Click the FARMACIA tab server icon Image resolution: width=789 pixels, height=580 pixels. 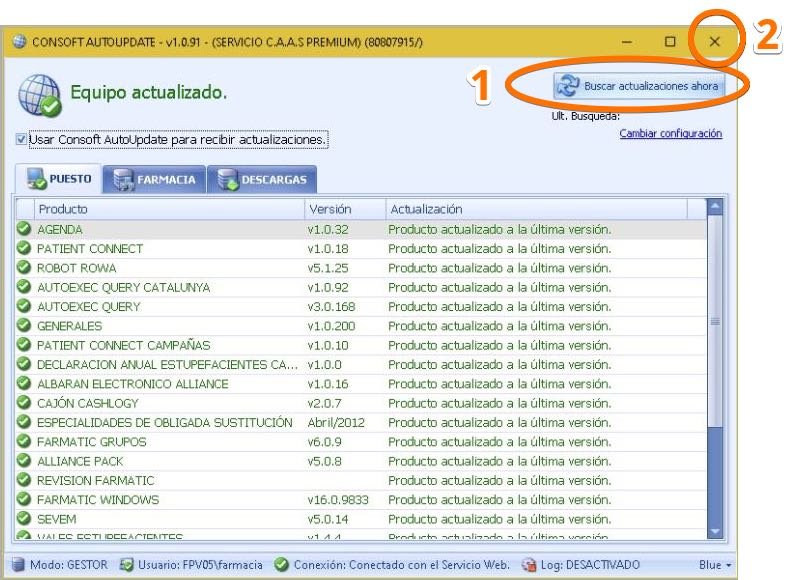(123, 180)
